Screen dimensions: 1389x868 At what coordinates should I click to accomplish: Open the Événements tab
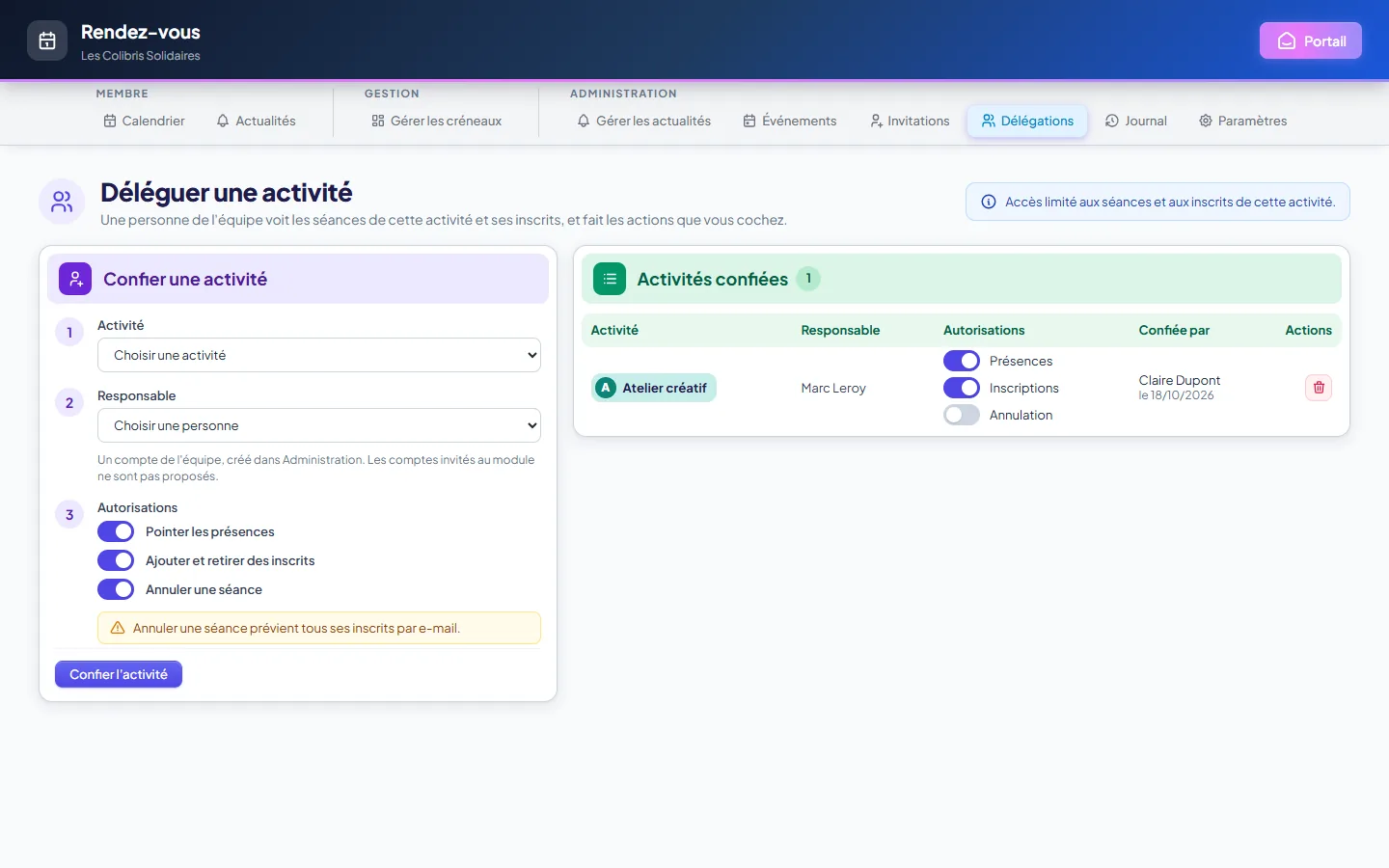790,121
